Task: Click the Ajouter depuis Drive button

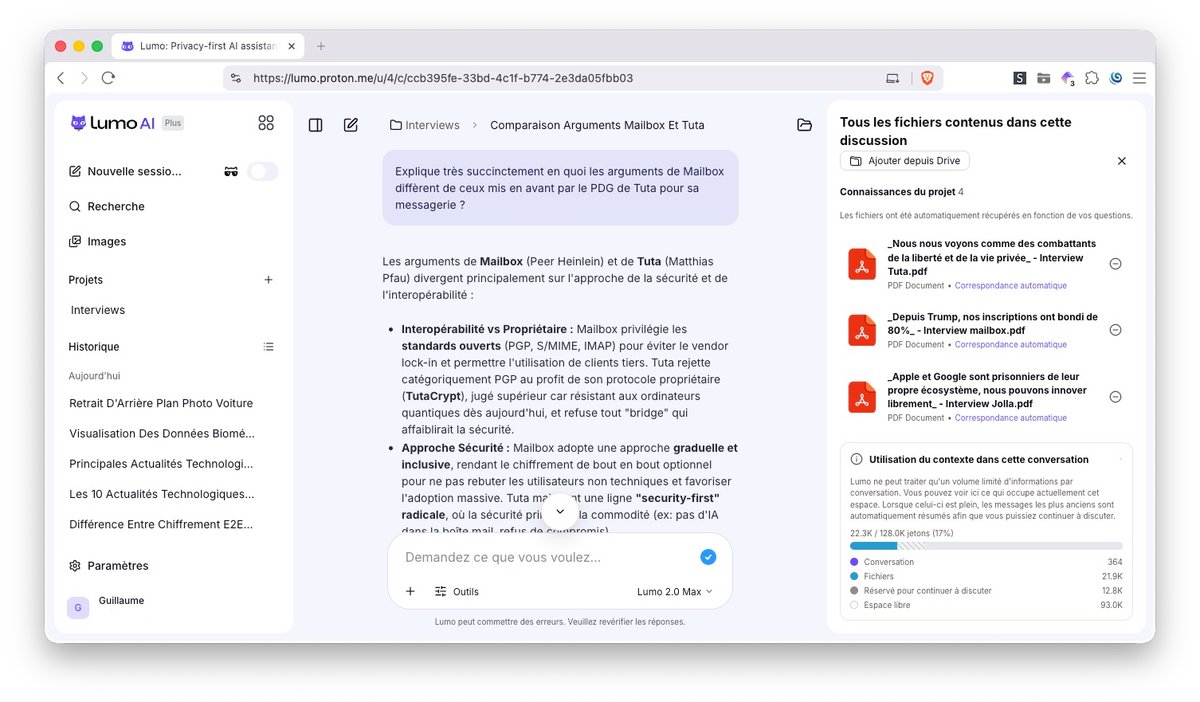Action: point(905,161)
